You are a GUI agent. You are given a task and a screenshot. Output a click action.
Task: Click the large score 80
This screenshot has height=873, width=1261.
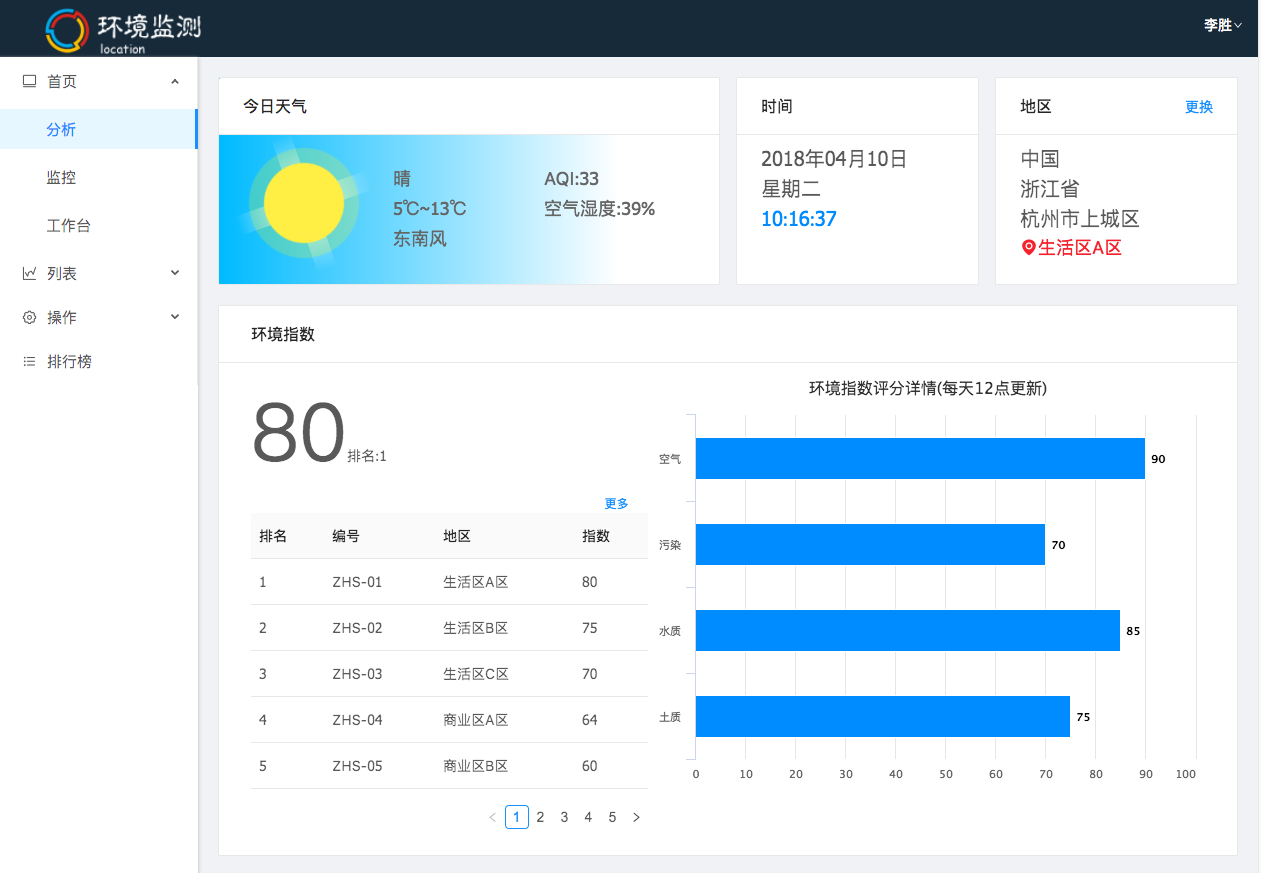[298, 433]
